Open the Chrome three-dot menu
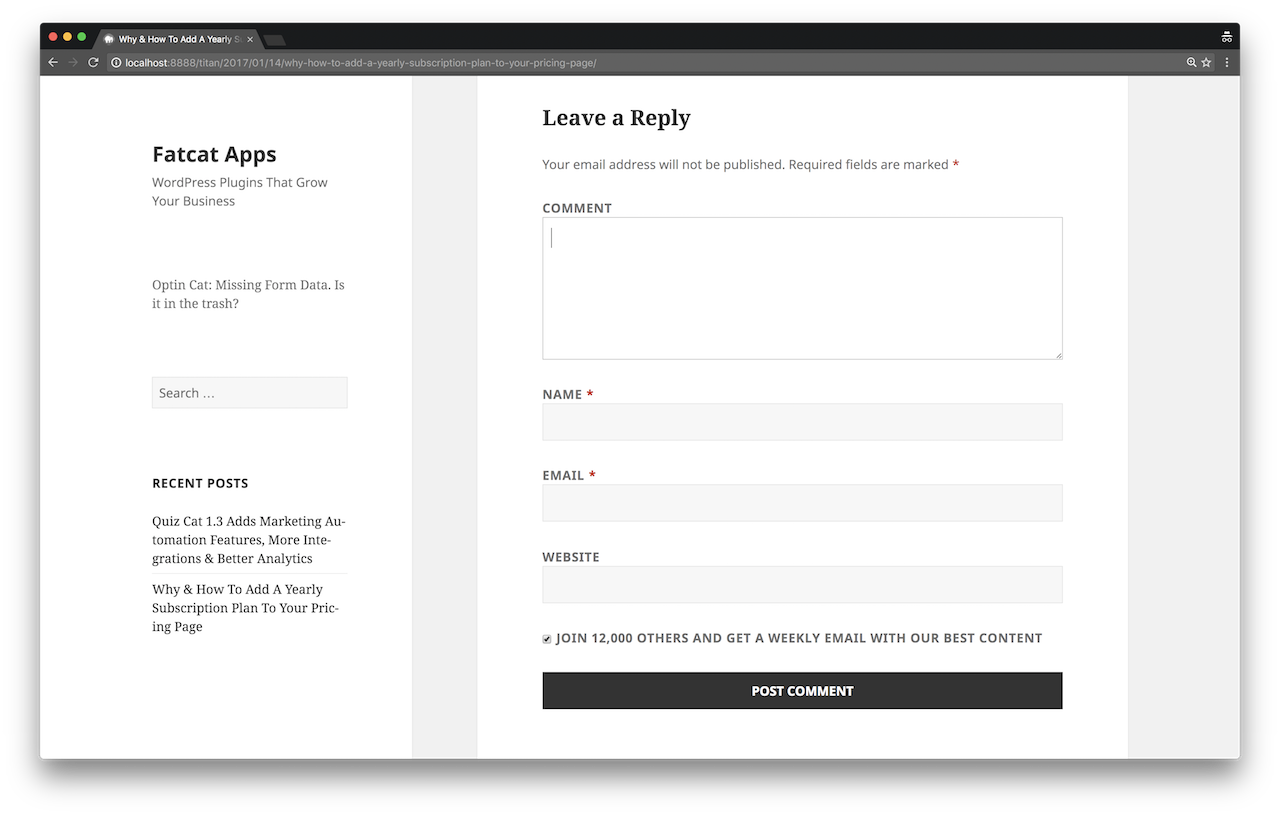The width and height of the screenshot is (1280, 816). click(1227, 62)
